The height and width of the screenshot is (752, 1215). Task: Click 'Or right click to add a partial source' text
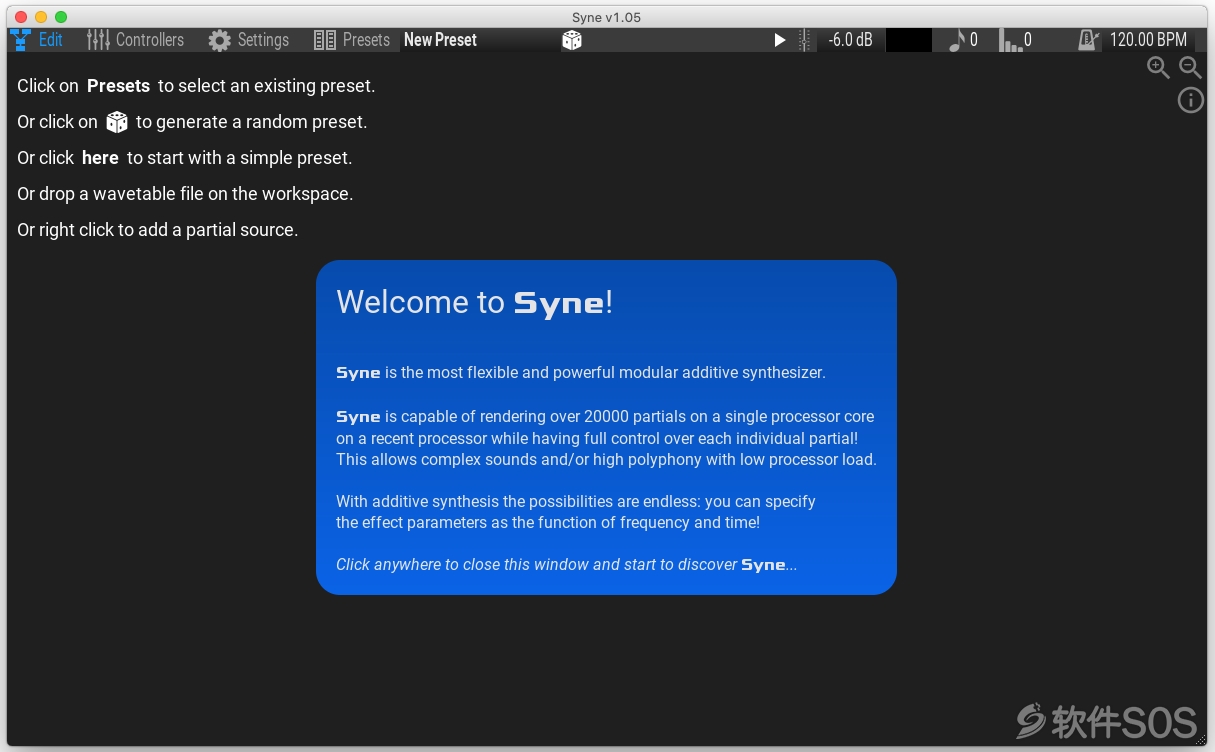[158, 230]
